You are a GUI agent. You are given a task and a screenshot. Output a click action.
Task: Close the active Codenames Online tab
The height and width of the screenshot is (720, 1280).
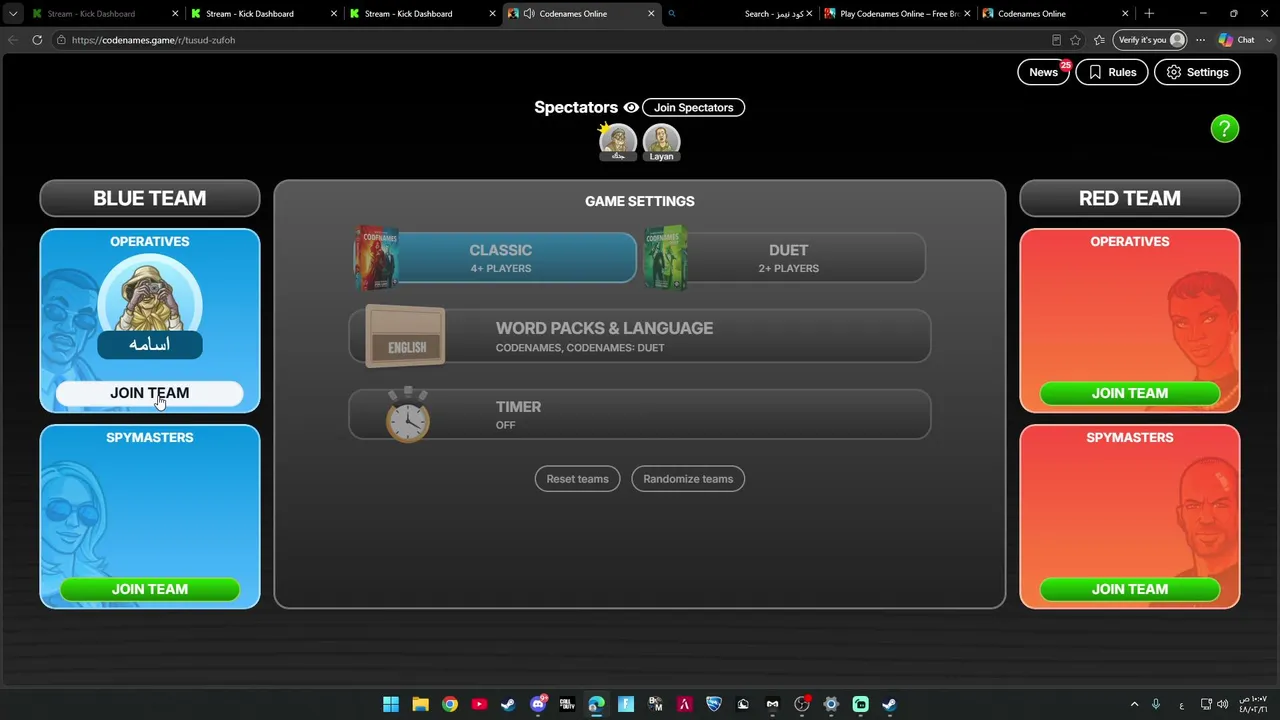point(651,14)
